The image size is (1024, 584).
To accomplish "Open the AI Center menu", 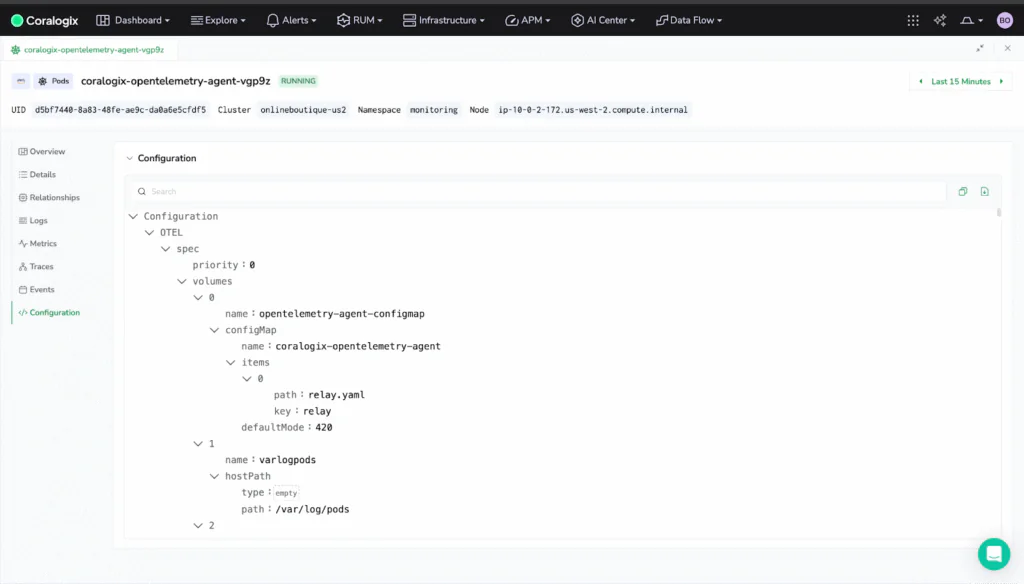I will pyautogui.click(x=603, y=20).
